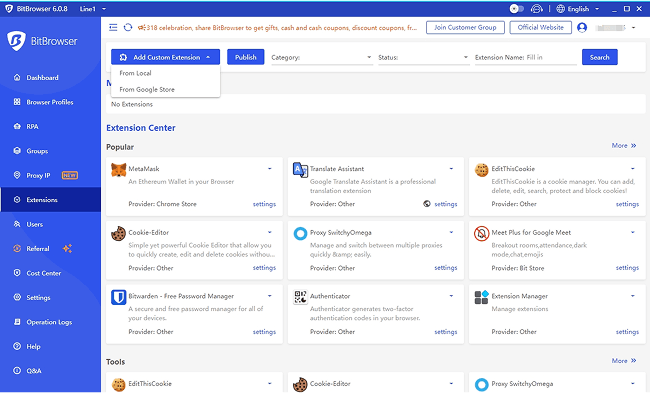Click the MetaMask fox icon
This screenshot has height=393, width=650.
point(119,170)
